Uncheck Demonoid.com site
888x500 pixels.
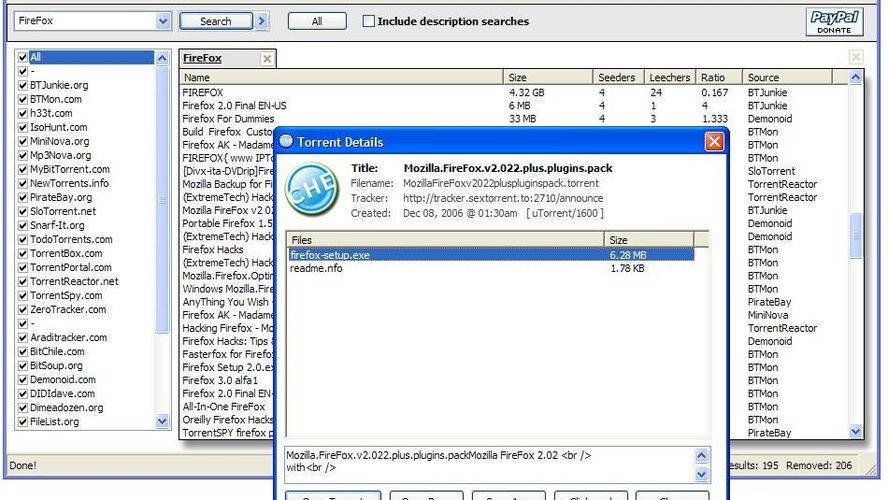[x=23, y=379]
